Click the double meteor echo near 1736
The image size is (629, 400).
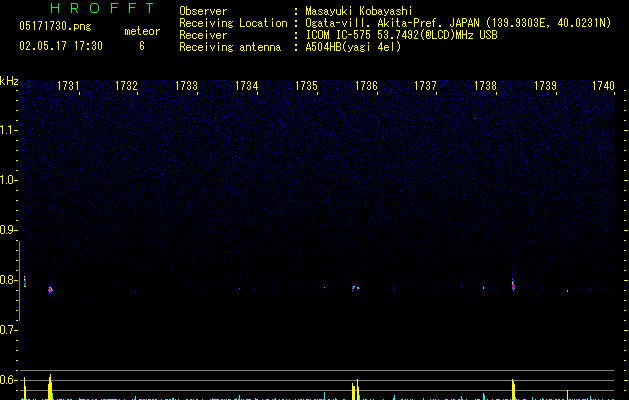(356, 288)
